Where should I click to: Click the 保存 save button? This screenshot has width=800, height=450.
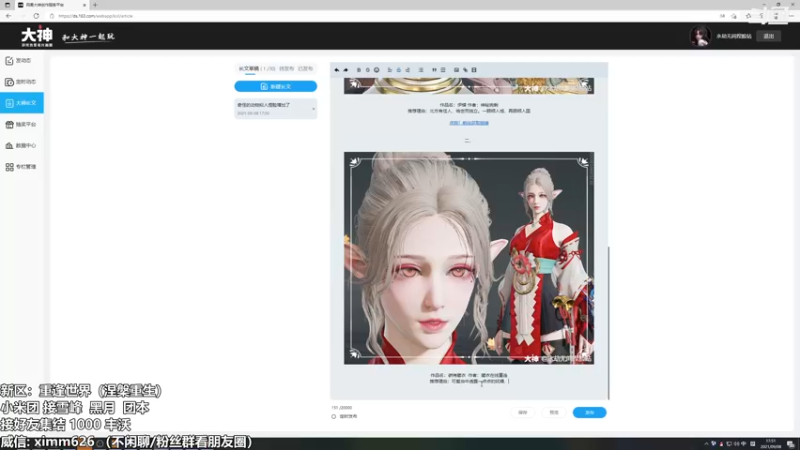click(x=522, y=412)
